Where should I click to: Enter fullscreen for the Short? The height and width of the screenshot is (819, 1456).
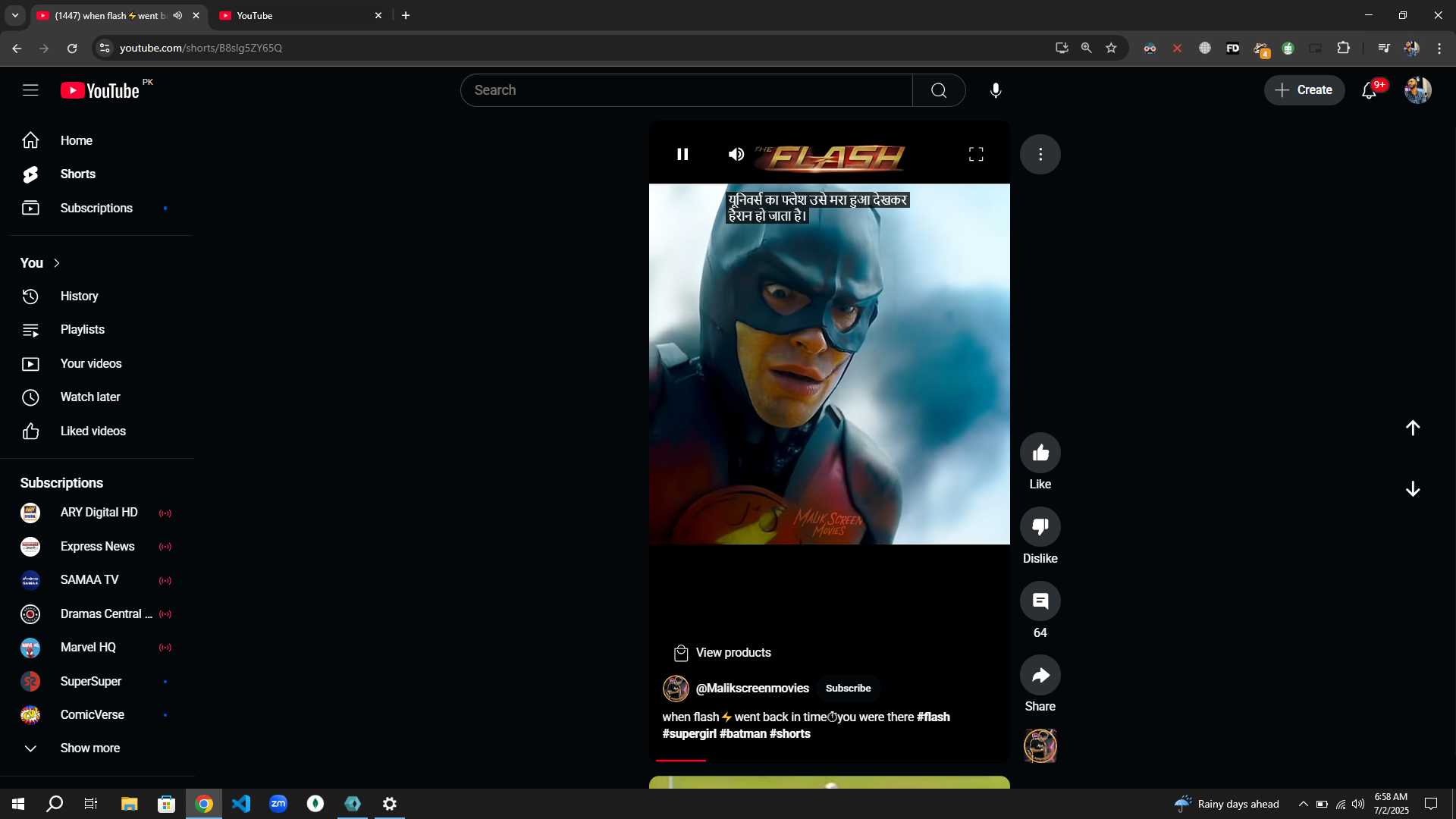click(x=976, y=154)
